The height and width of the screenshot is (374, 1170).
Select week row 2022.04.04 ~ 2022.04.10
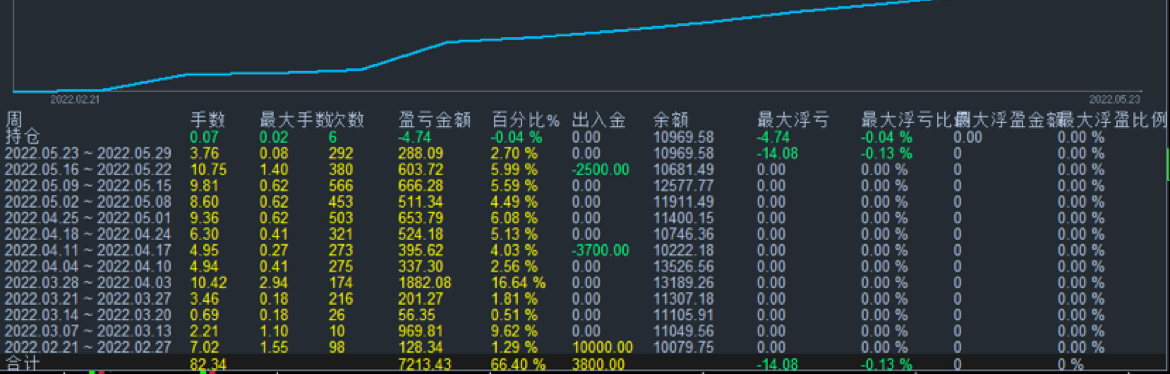point(88,267)
